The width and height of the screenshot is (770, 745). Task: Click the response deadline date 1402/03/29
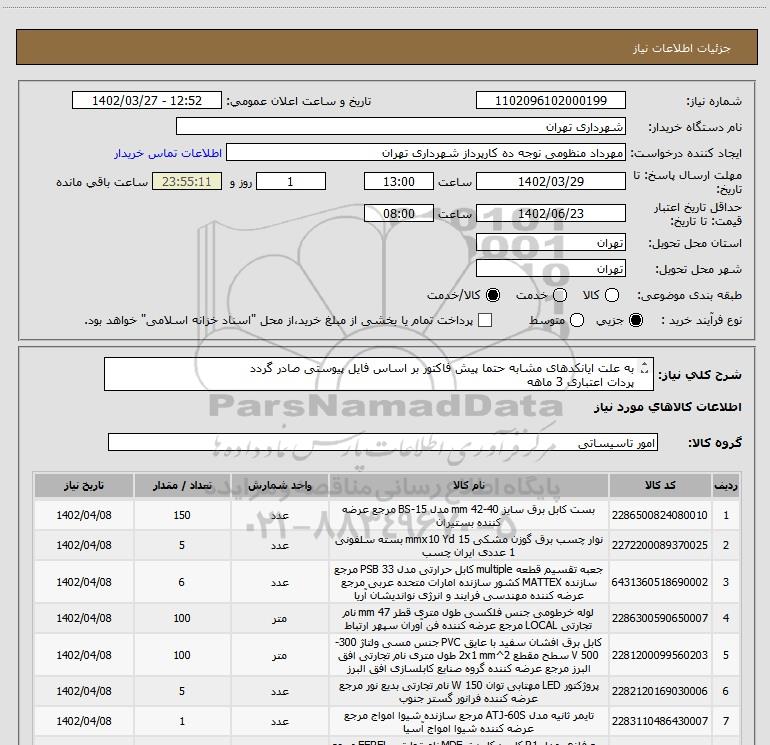point(550,182)
